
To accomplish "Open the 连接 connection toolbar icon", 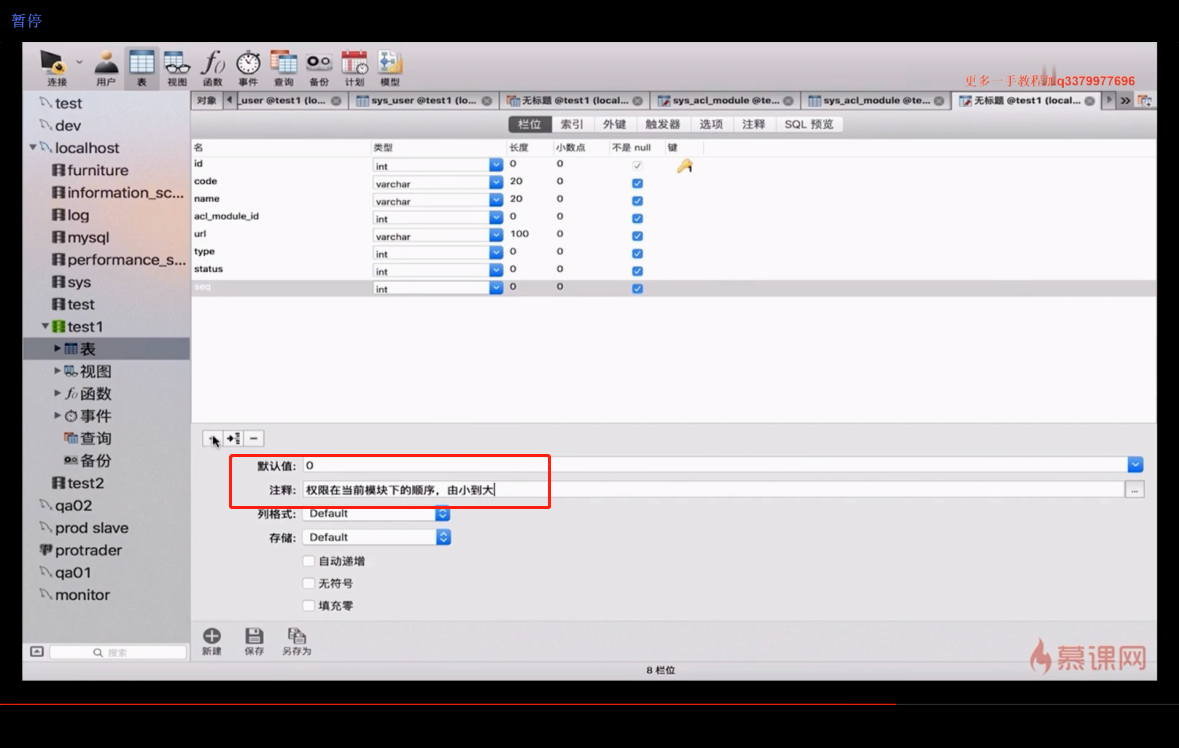I will click(56, 68).
